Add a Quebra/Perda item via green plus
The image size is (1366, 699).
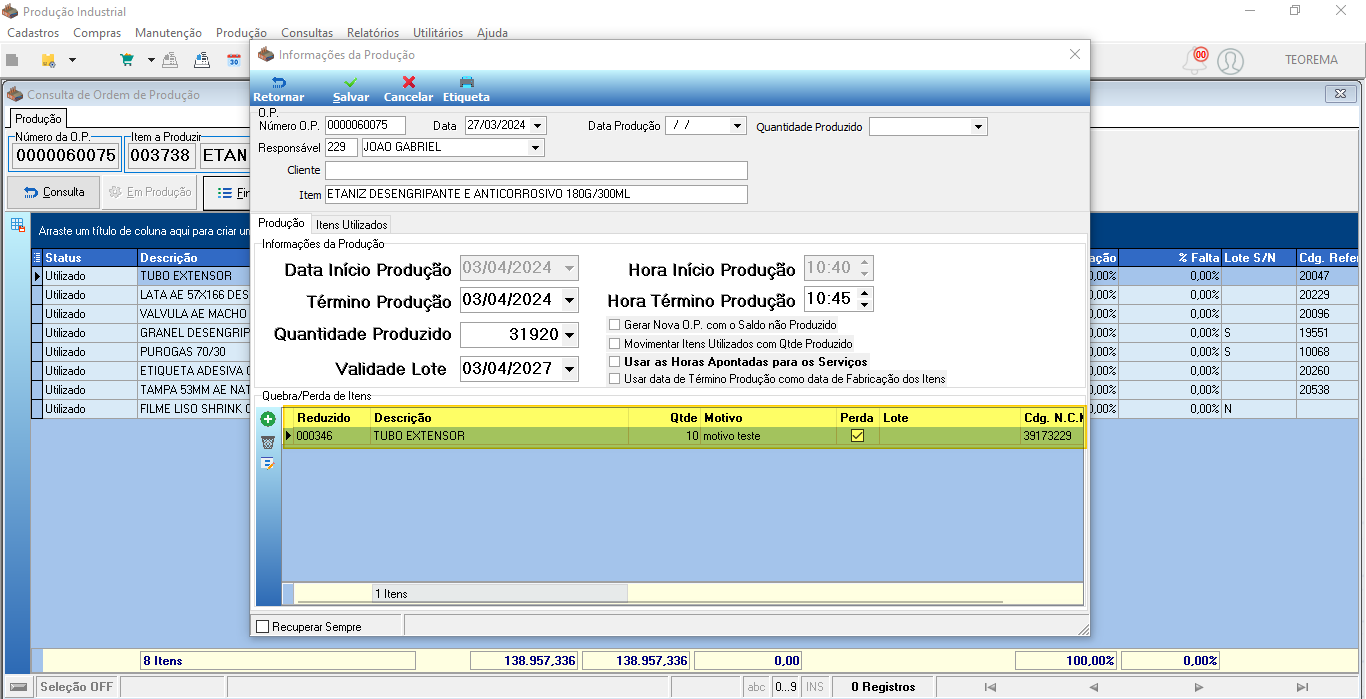pos(268,420)
